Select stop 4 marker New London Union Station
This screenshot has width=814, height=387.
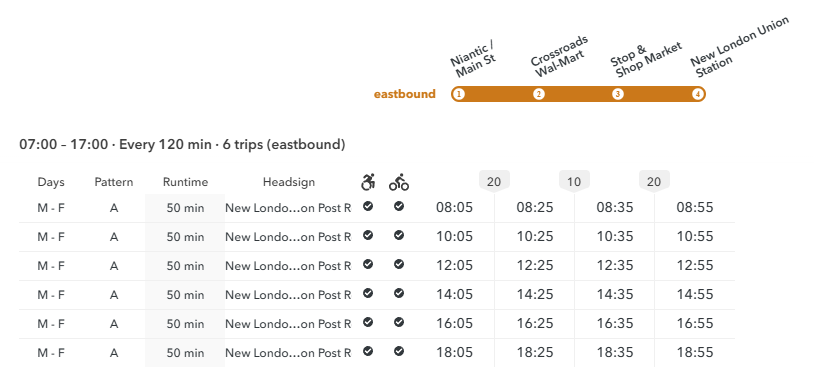(x=698, y=94)
